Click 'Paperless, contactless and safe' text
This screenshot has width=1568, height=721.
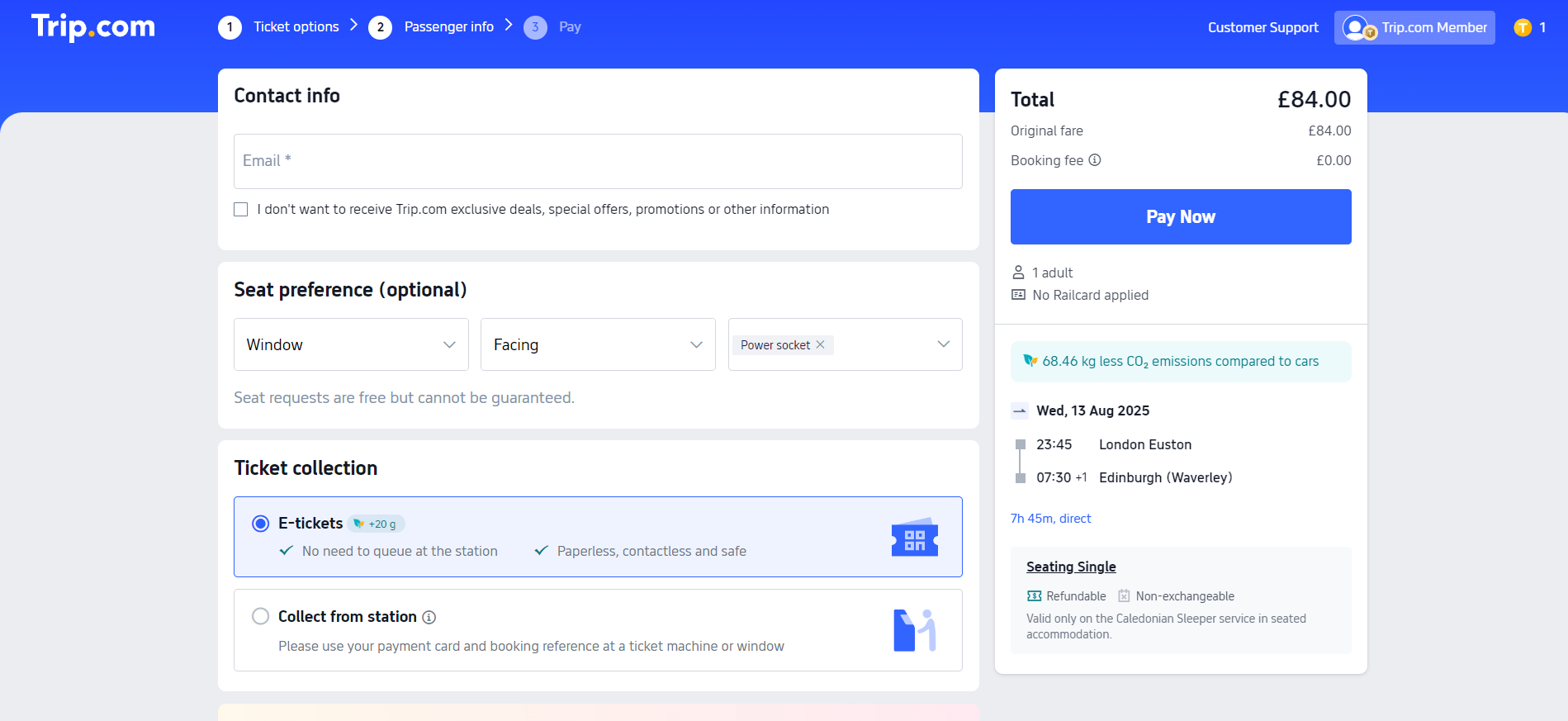[x=651, y=551]
